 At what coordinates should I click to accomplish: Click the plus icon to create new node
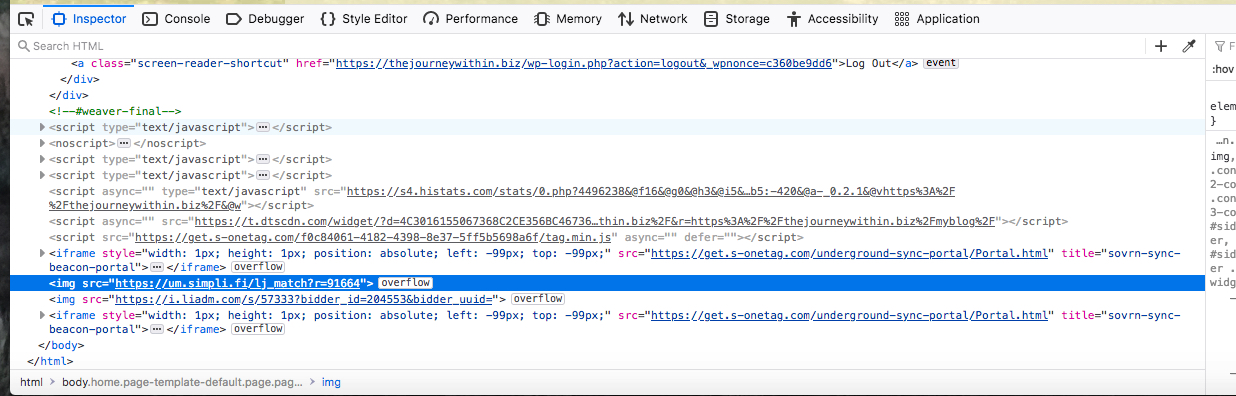pyautogui.click(x=1161, y=46)
